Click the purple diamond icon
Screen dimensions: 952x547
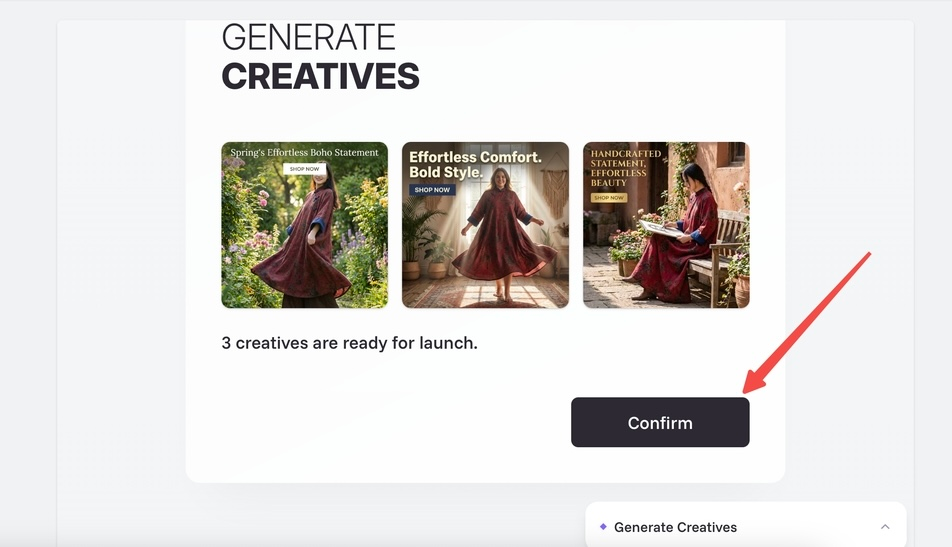pyautogui.click(x=603, y=526)
